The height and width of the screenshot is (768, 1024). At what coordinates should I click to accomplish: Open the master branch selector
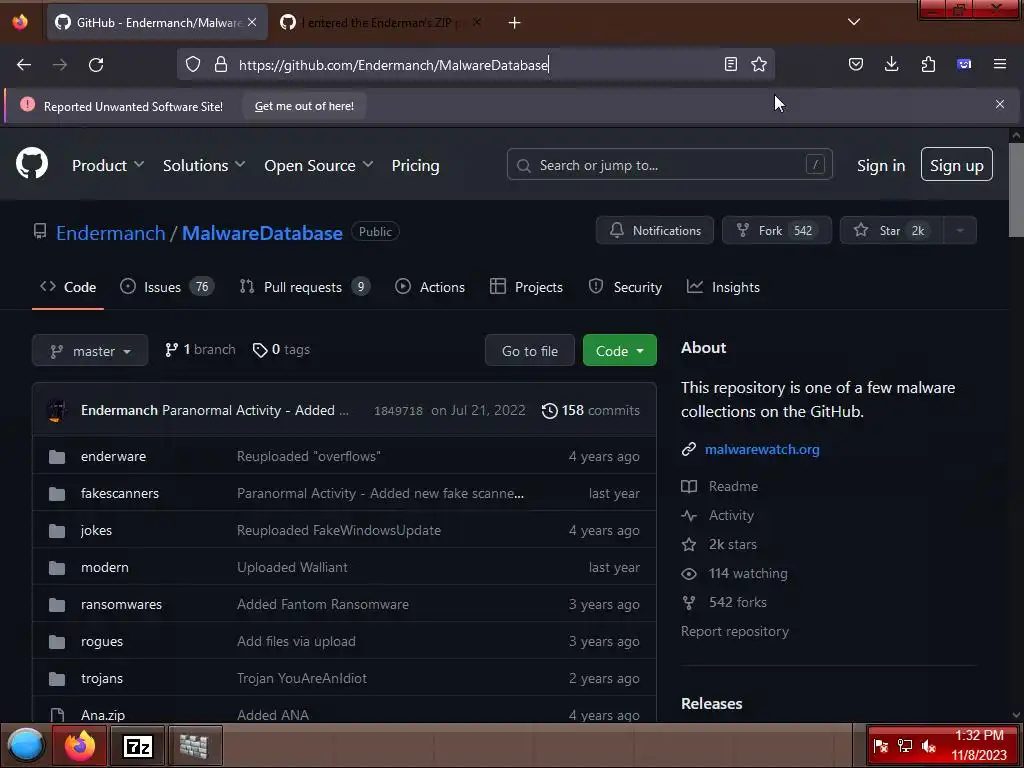coord(90,351)
